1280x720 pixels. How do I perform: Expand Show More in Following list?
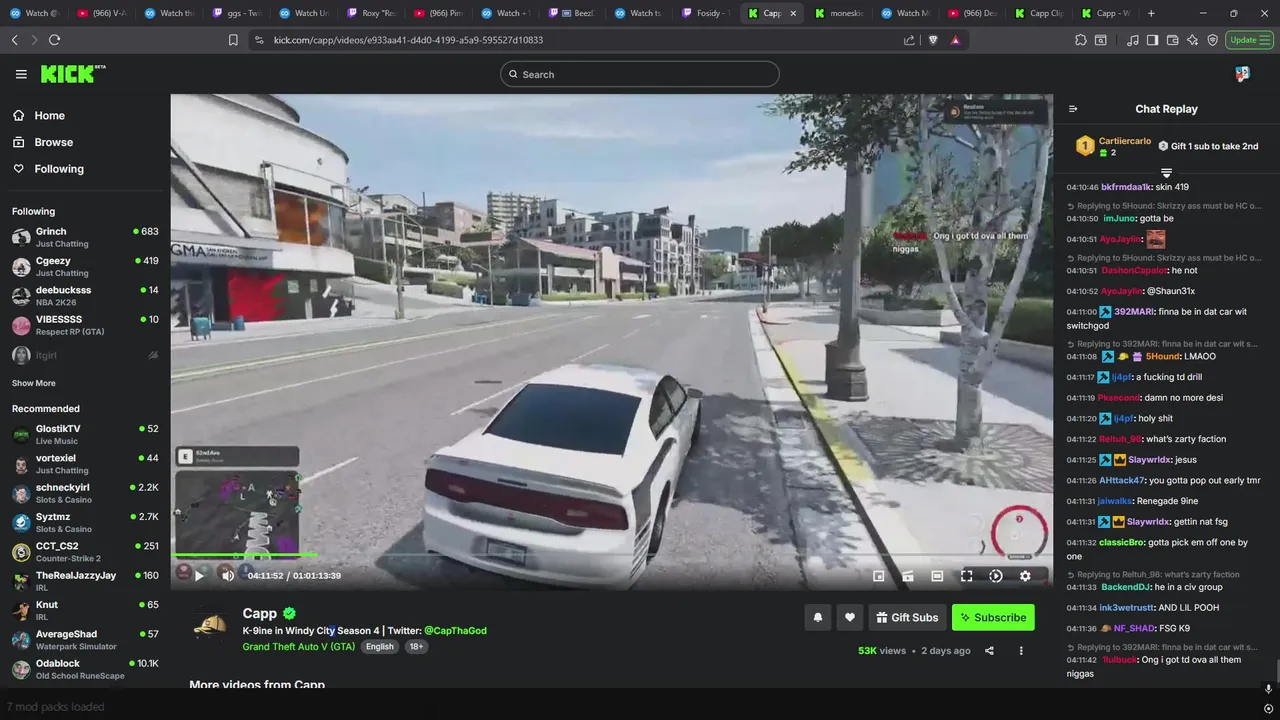coord(34,383)
